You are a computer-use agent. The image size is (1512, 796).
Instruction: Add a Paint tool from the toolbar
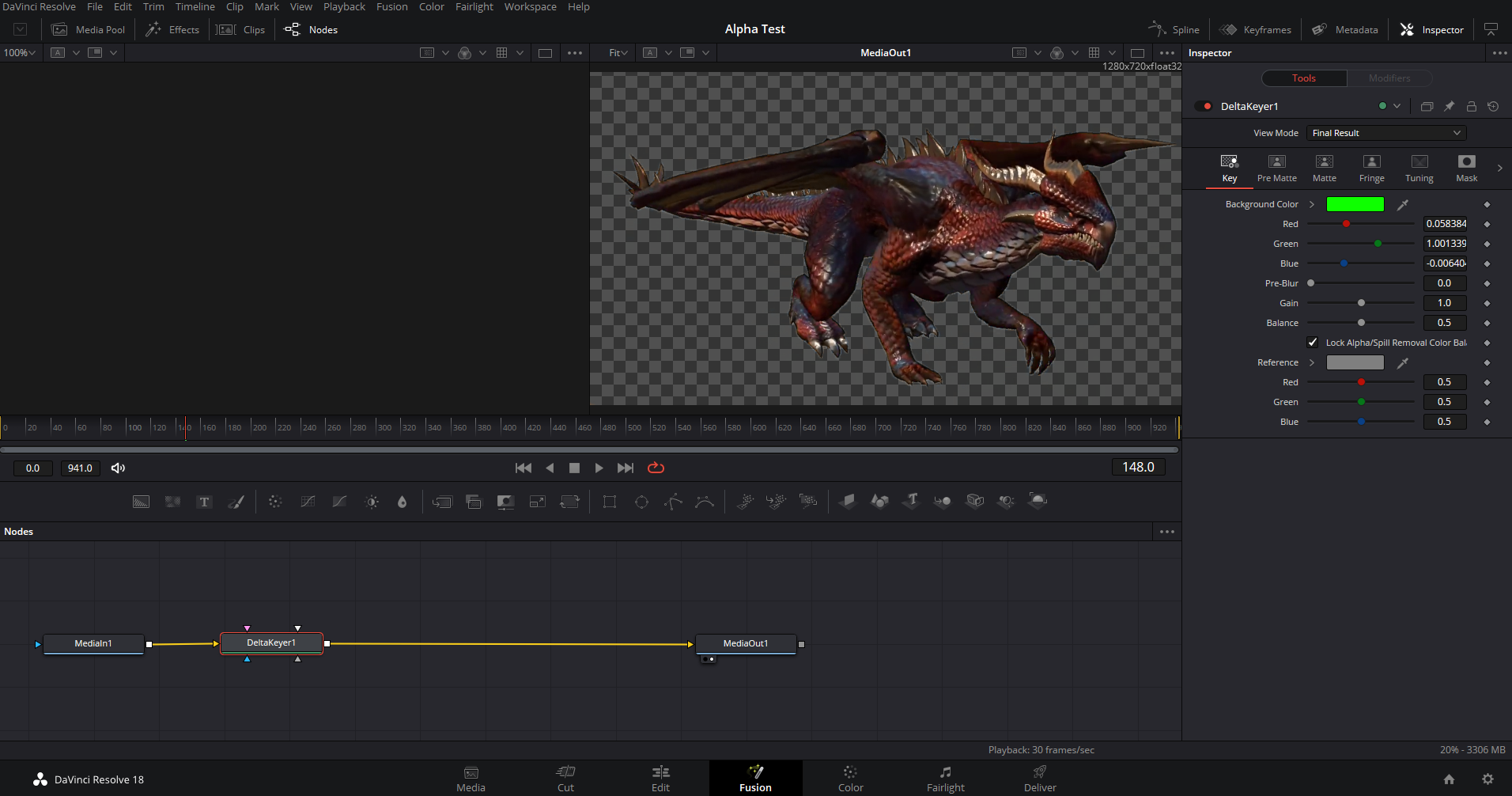click(236, 502)
